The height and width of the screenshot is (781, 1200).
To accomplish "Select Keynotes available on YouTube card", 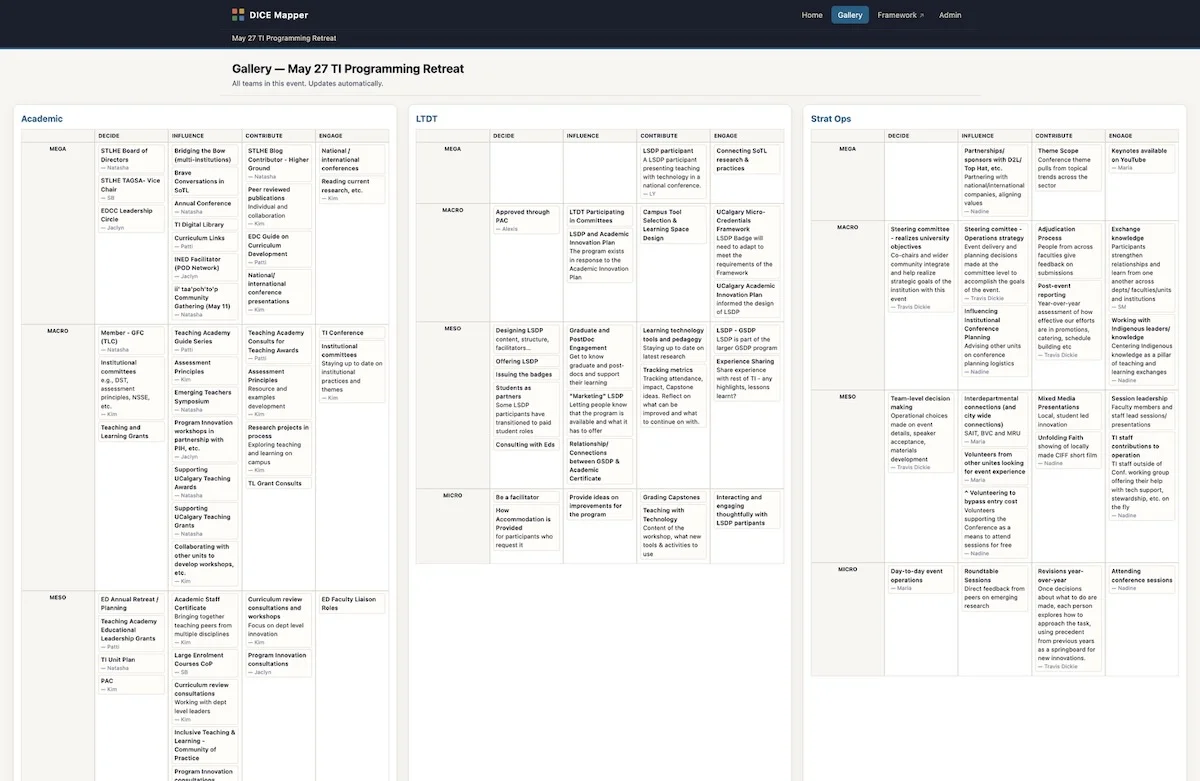I will click(1141, 159).
